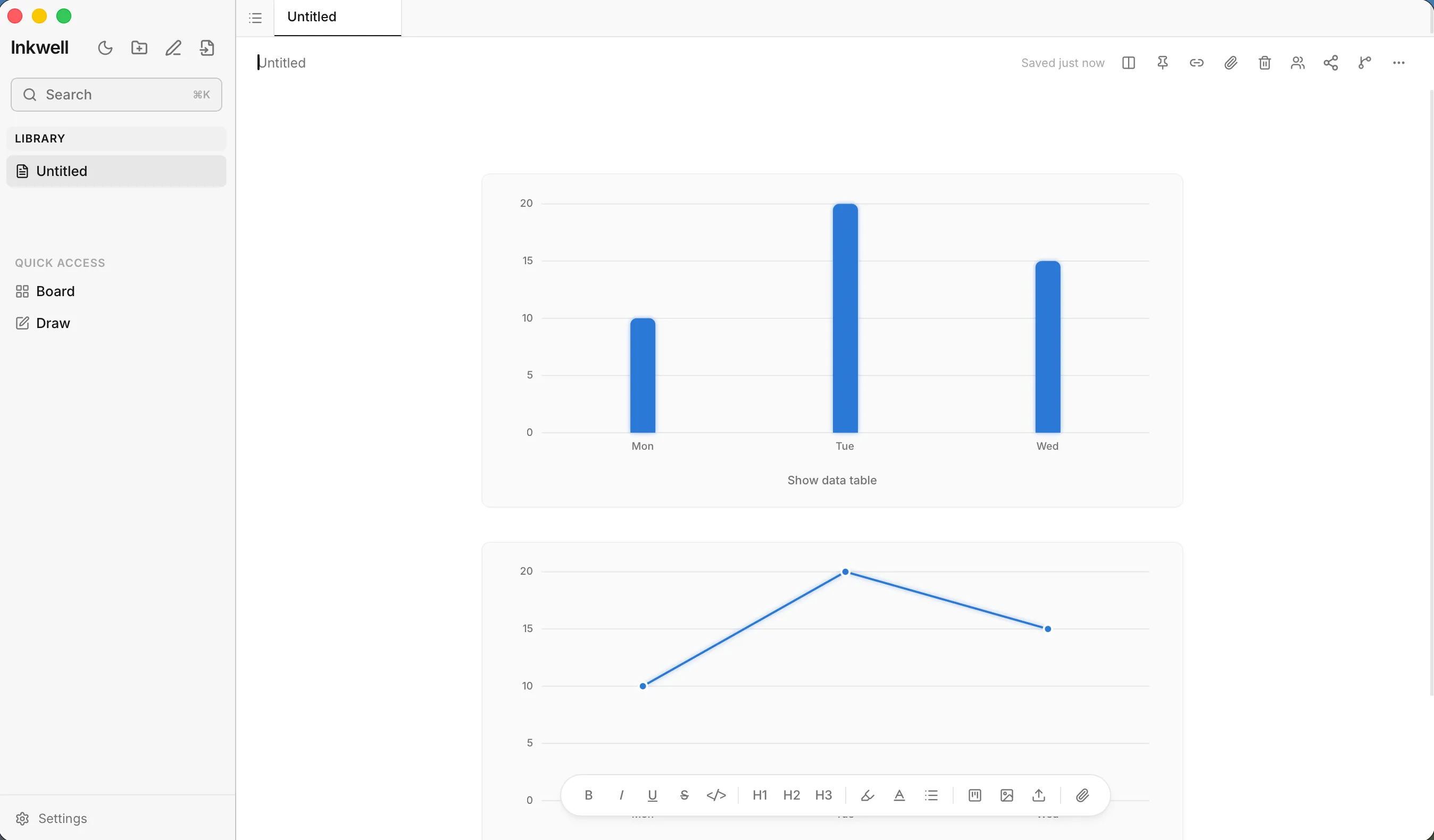This screenshot has height=840, width=1434.
Task: Click Show data table under the bar chart
Action: click(832, 481)
